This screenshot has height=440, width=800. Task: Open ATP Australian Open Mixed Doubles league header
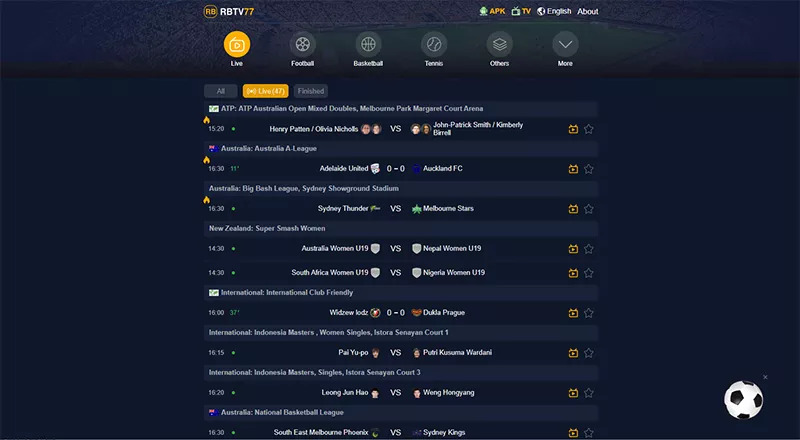401,109
